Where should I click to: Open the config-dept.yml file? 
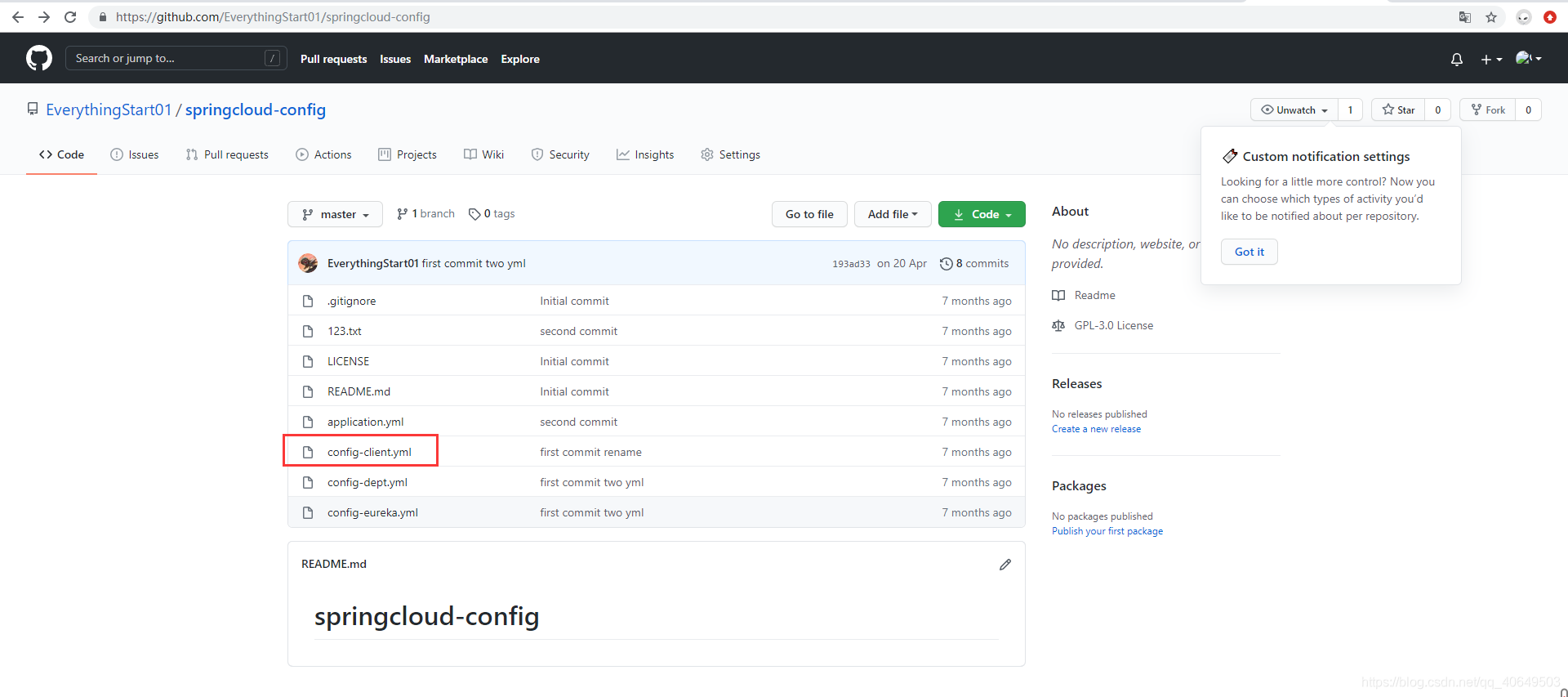point(367,482)
